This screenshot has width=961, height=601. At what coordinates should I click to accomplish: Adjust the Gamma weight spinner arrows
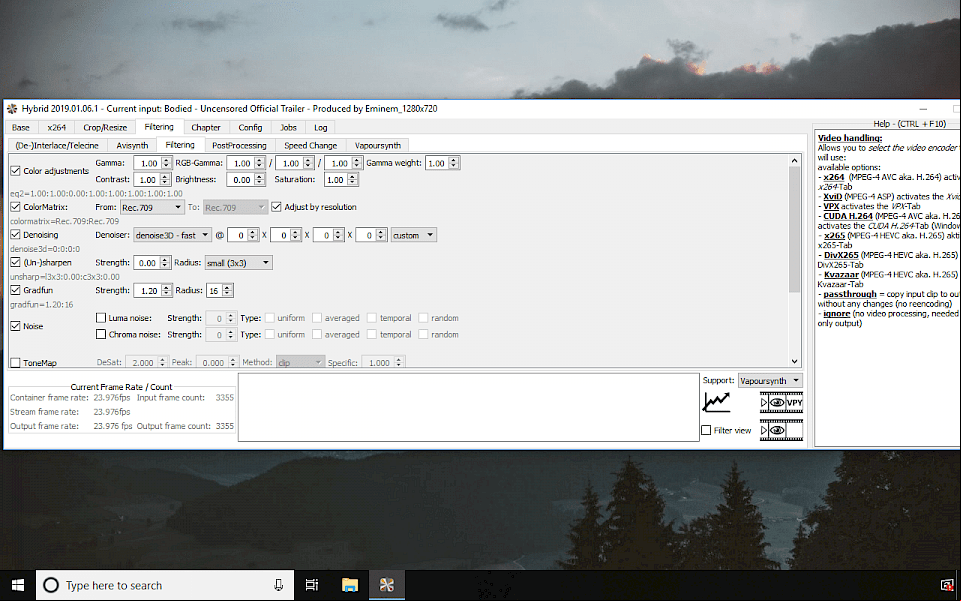tap(454, 164)
